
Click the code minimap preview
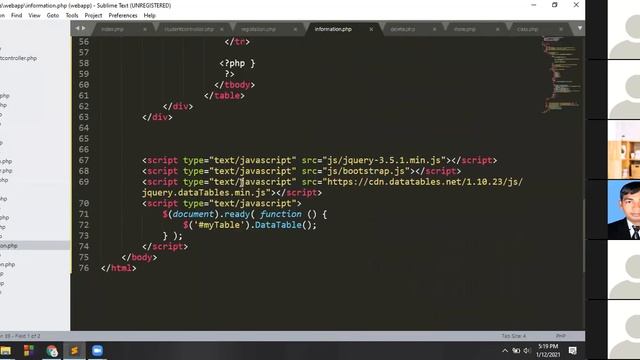click(562, 74)
